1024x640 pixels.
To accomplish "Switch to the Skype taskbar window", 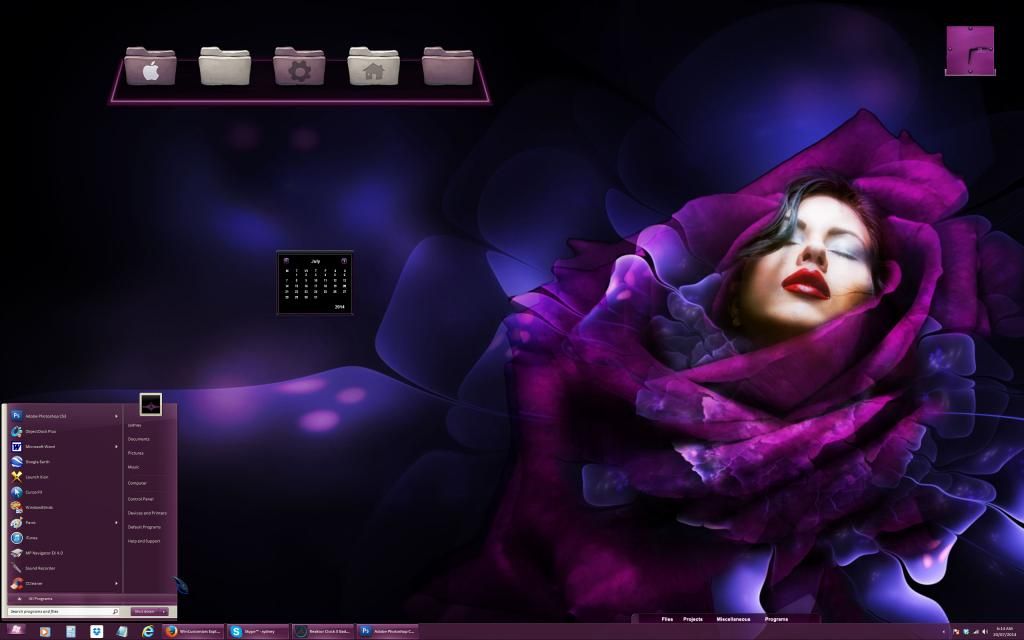I will [x=258, y=632].
